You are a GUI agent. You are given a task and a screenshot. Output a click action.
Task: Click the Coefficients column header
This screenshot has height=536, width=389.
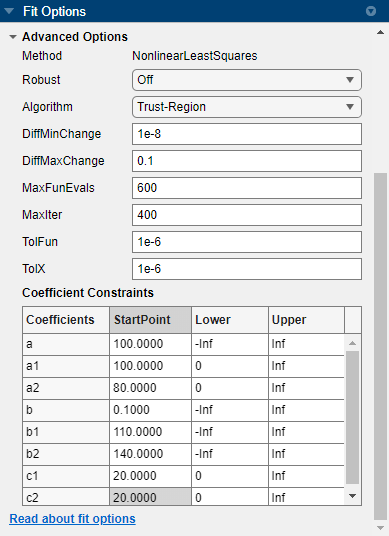click(66, 320)
